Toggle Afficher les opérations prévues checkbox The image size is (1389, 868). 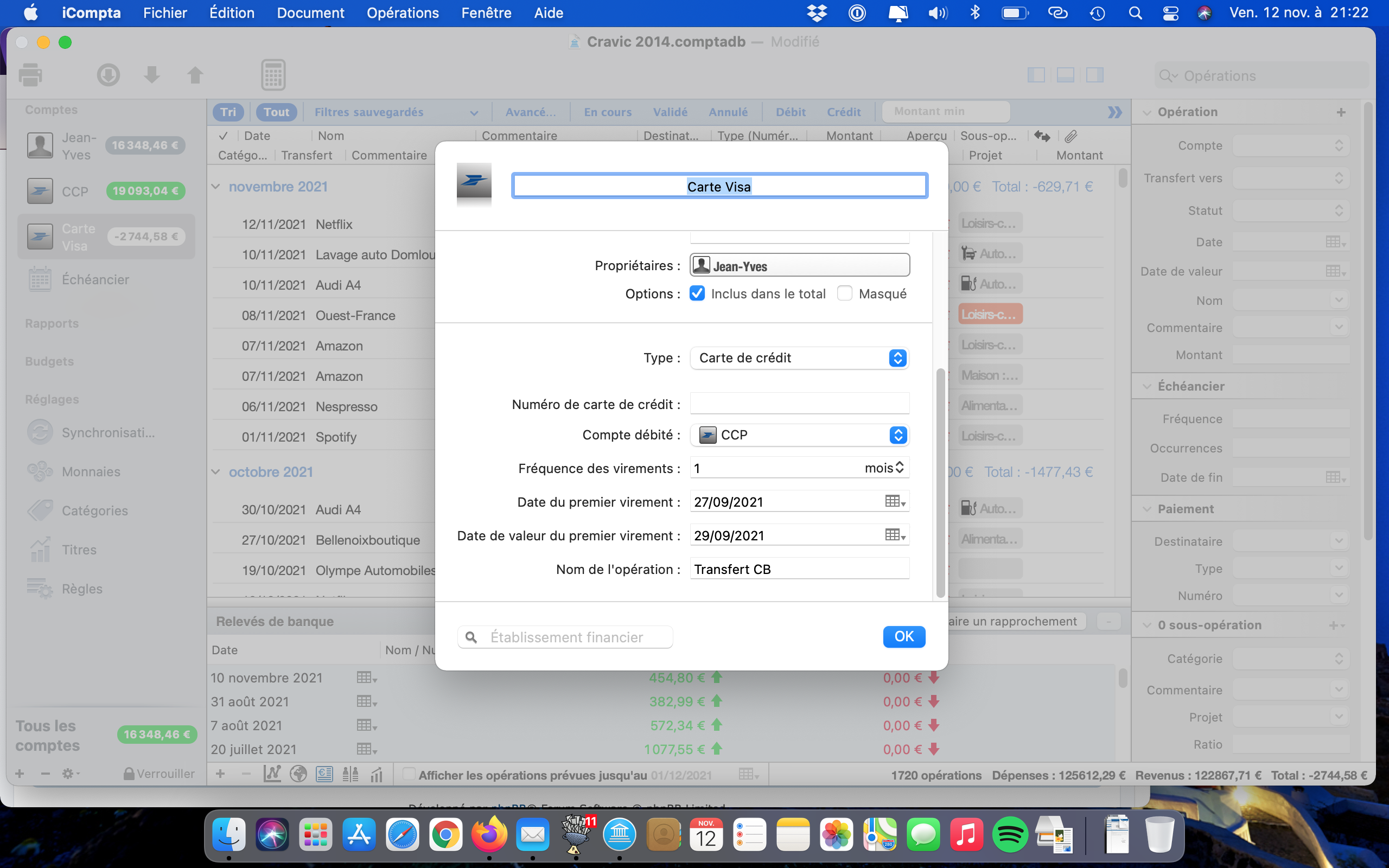point(409,774)
